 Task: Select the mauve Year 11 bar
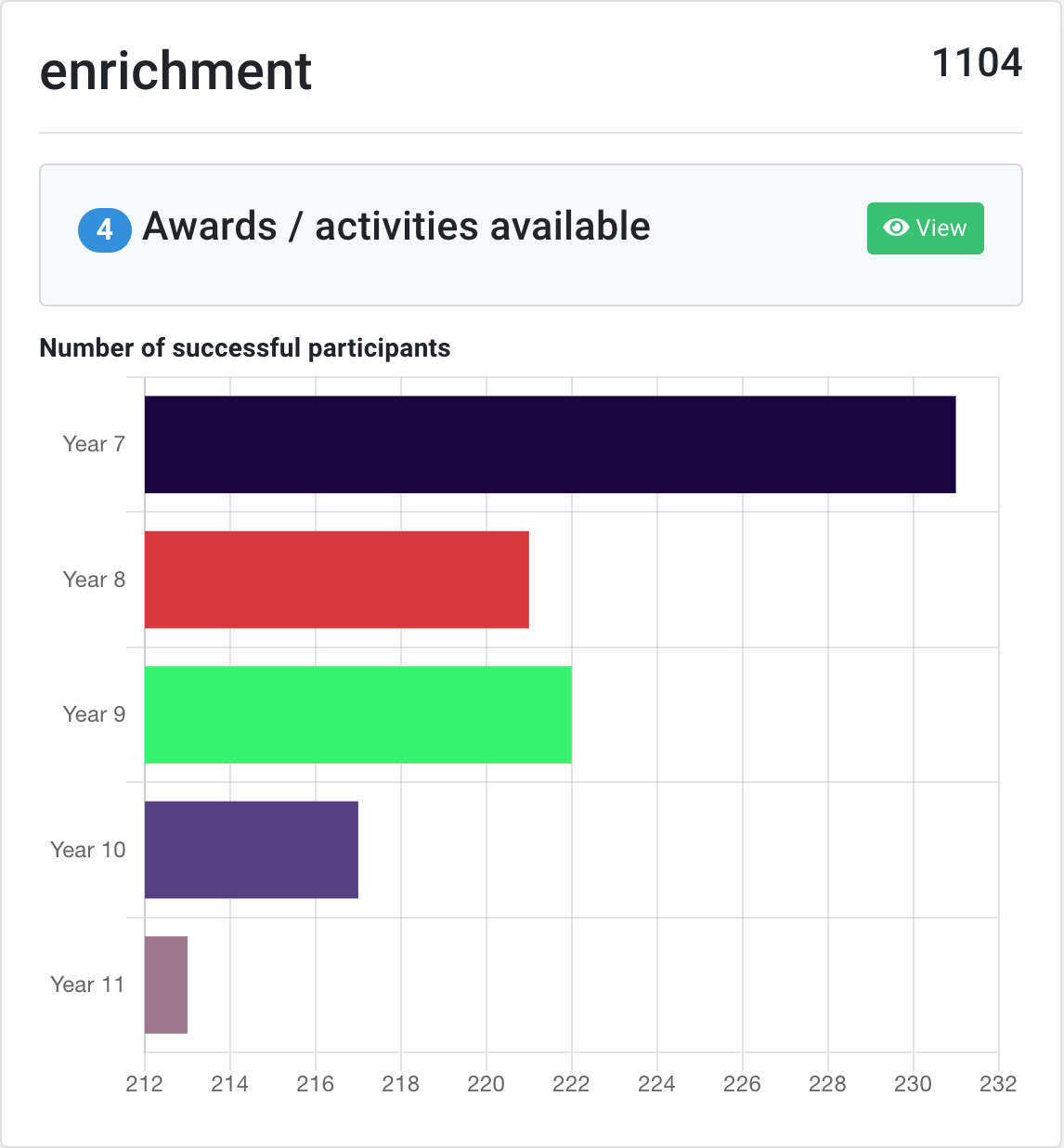(x=166, y=985)
